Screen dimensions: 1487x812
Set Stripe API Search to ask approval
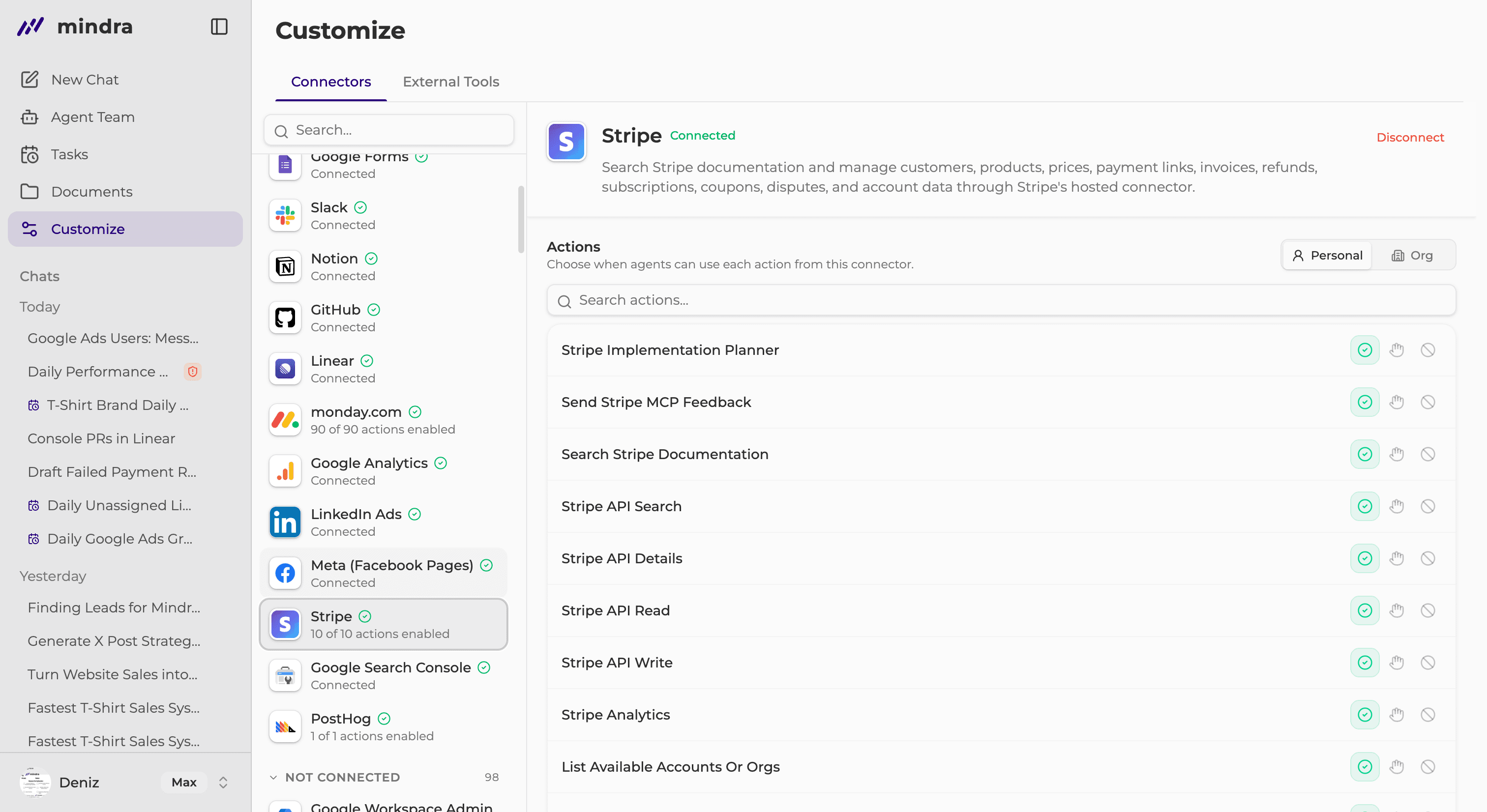pyautogui.click(x=1397, y=507)
